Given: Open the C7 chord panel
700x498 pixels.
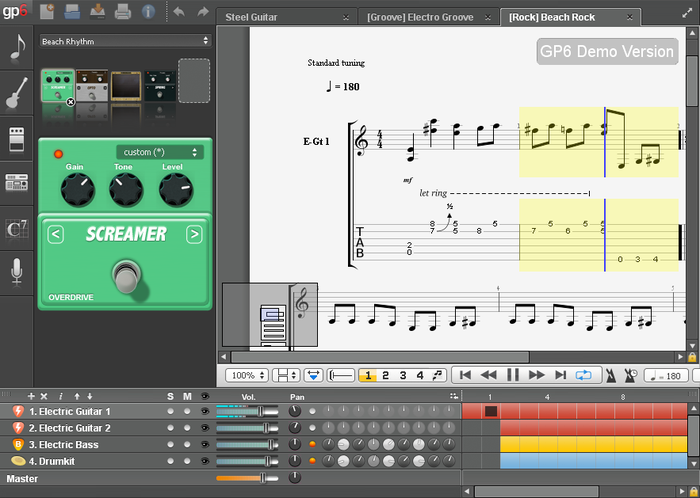Looking at the screenshot, I should coord(17,228).
